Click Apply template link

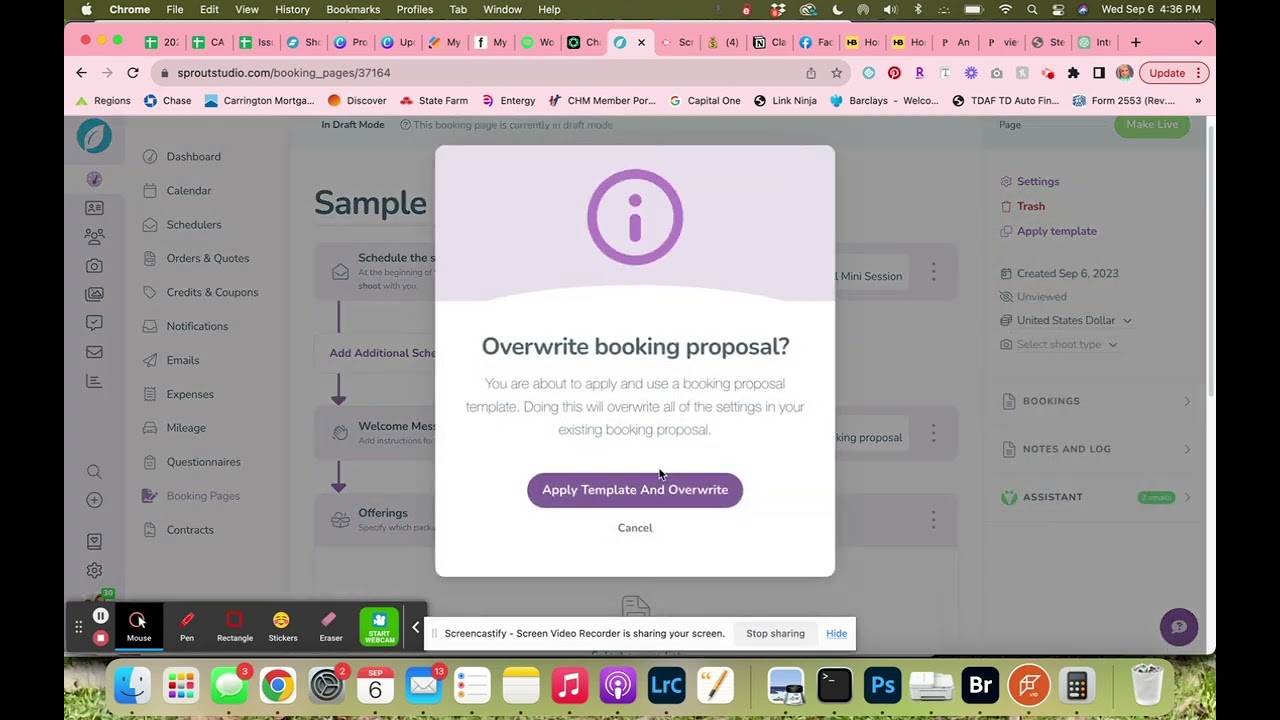pos(1056,231)
